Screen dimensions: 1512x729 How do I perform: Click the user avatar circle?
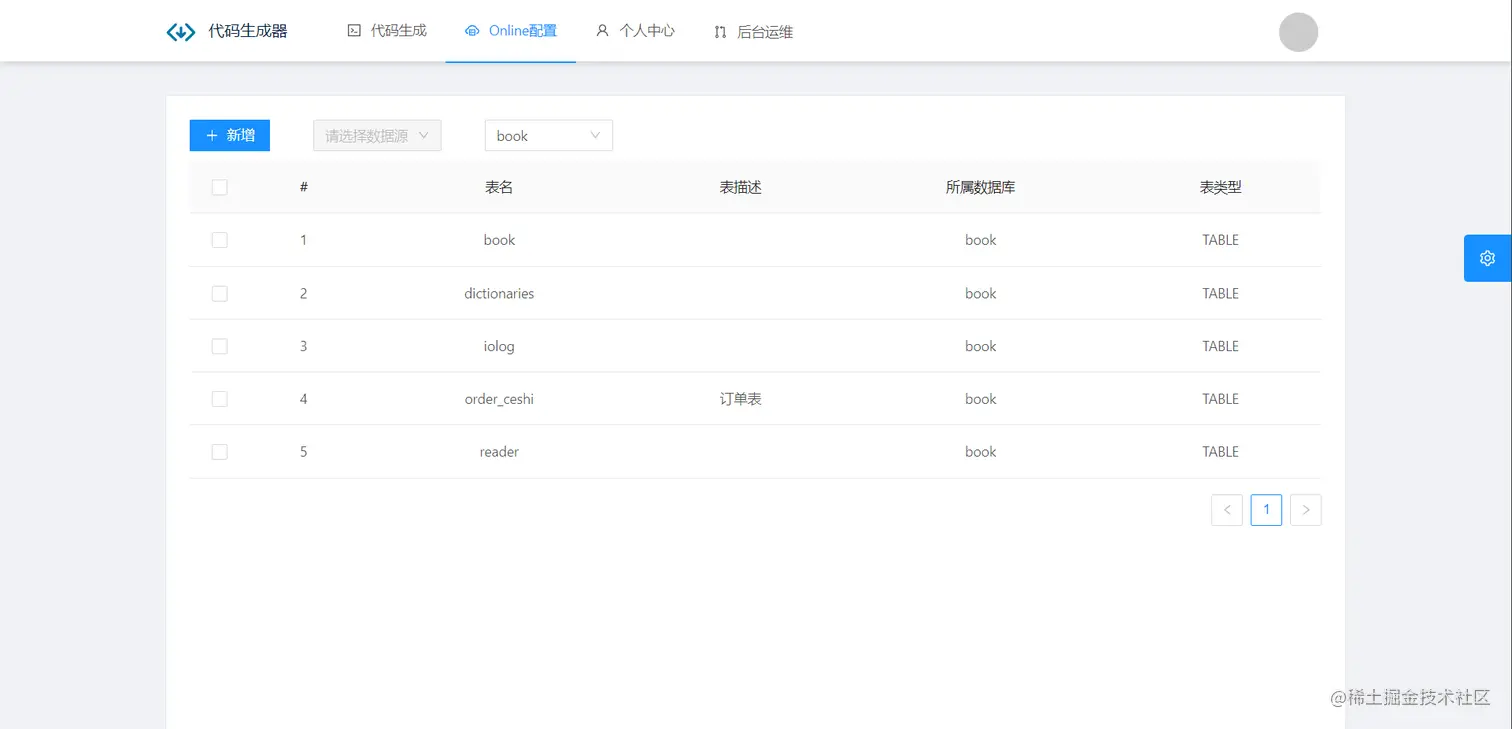point(1298,32)
